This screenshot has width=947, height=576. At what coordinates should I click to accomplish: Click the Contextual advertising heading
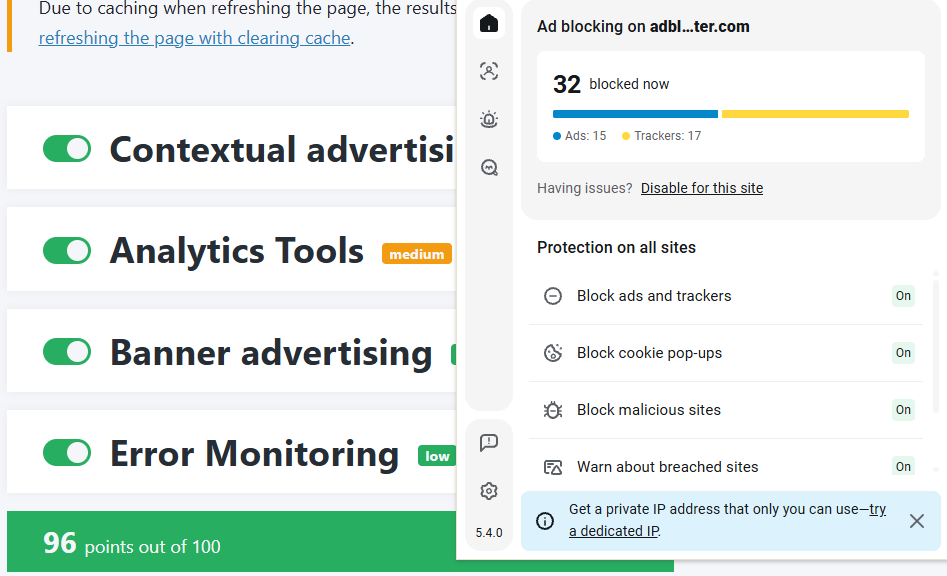(x=281, y=149)
